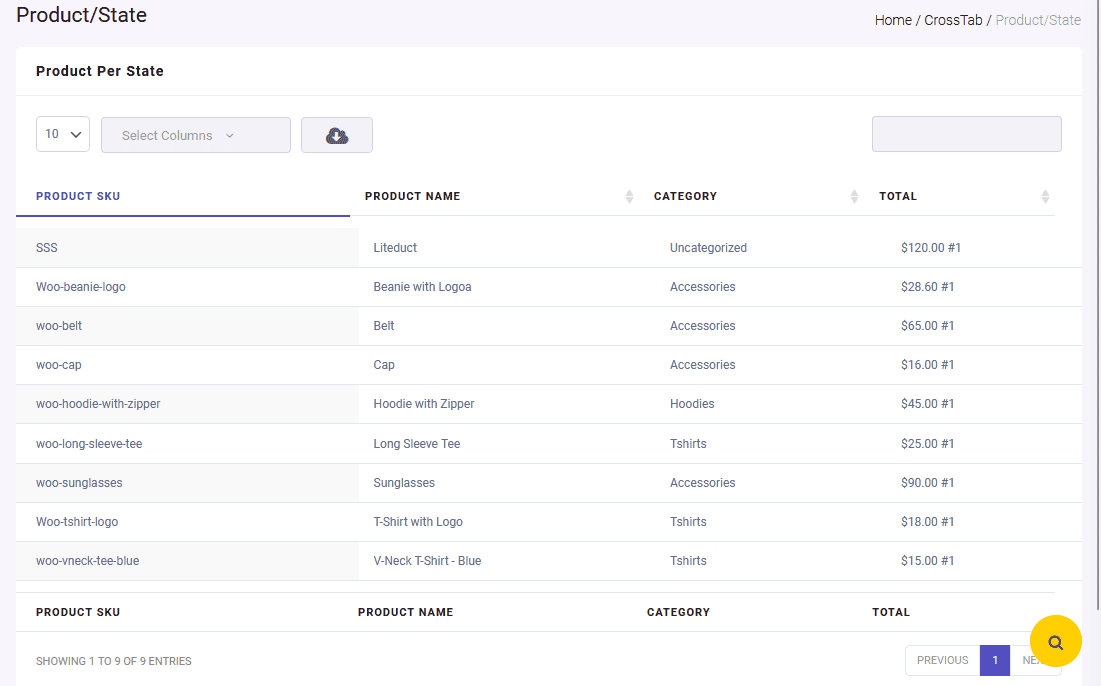
Task: Sort by Product Name column arrows
Action: tap(629, 197)
